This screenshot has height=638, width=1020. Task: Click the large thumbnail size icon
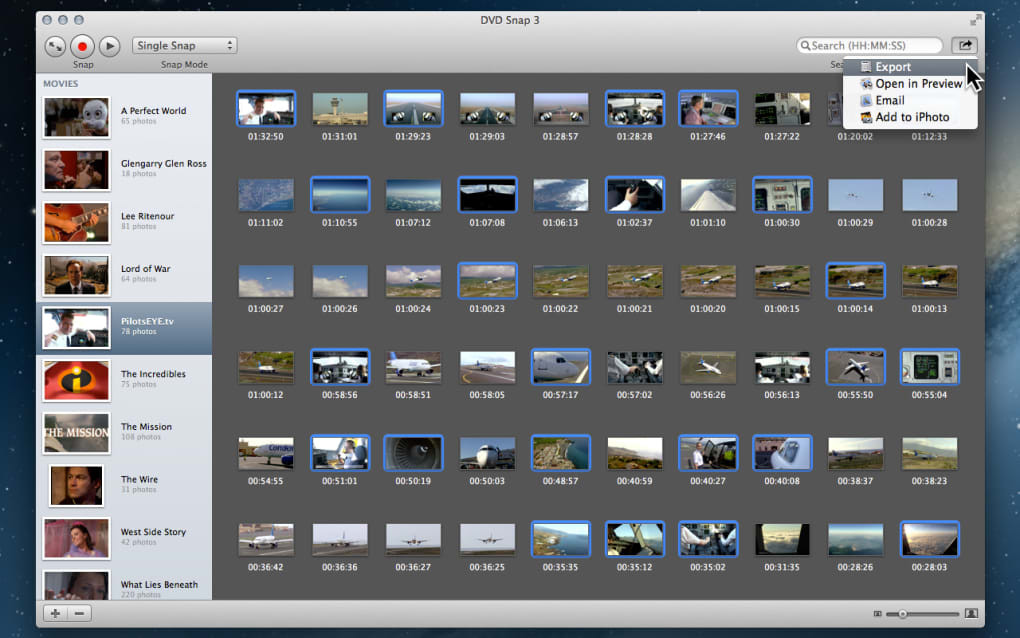pyautogui.click(x=970, y=613)
